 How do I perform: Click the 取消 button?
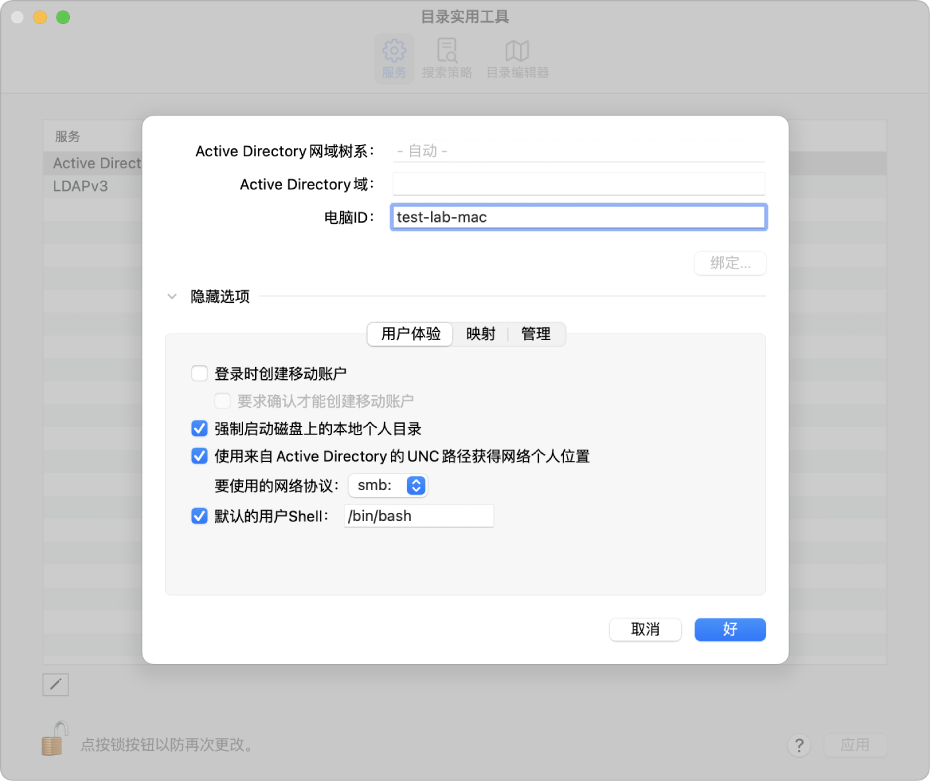pos(645,629)
